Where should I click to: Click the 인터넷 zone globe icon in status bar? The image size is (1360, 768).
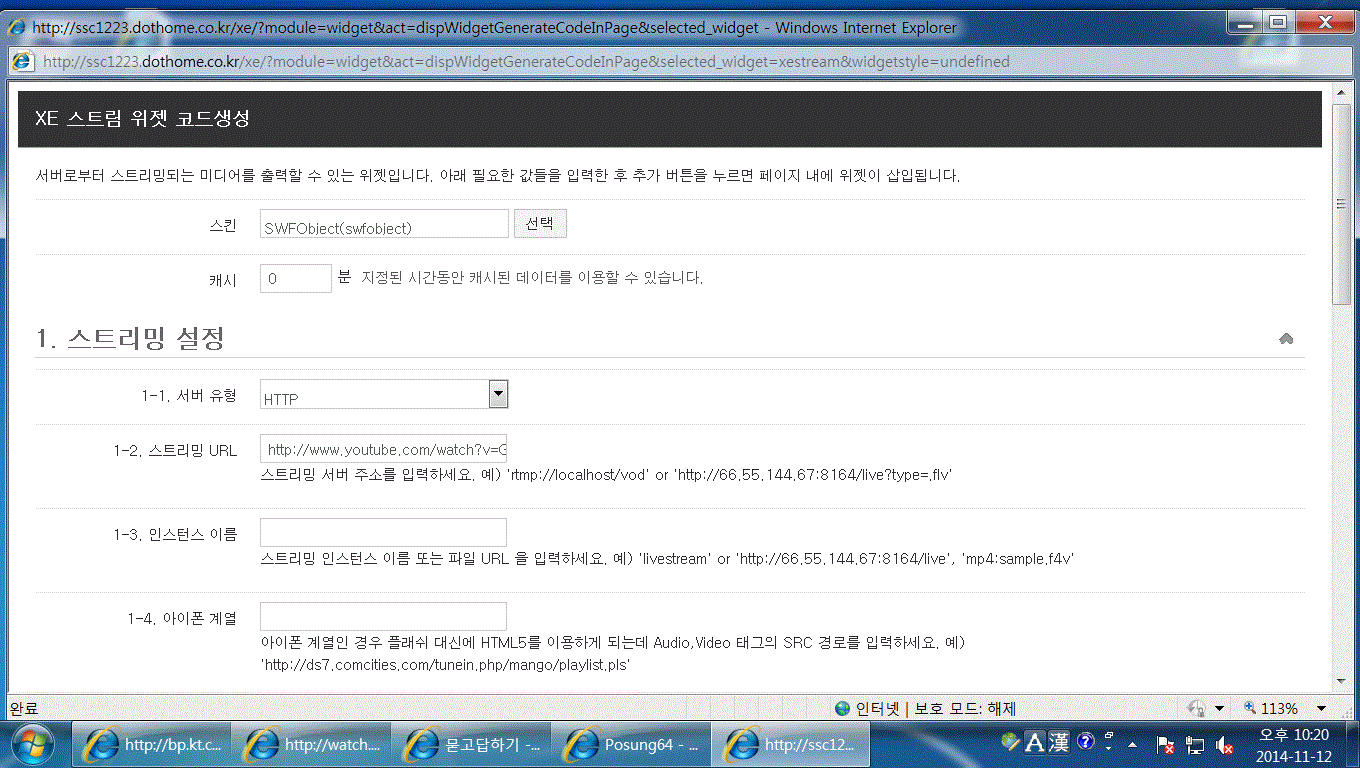(x=842, y=708)
